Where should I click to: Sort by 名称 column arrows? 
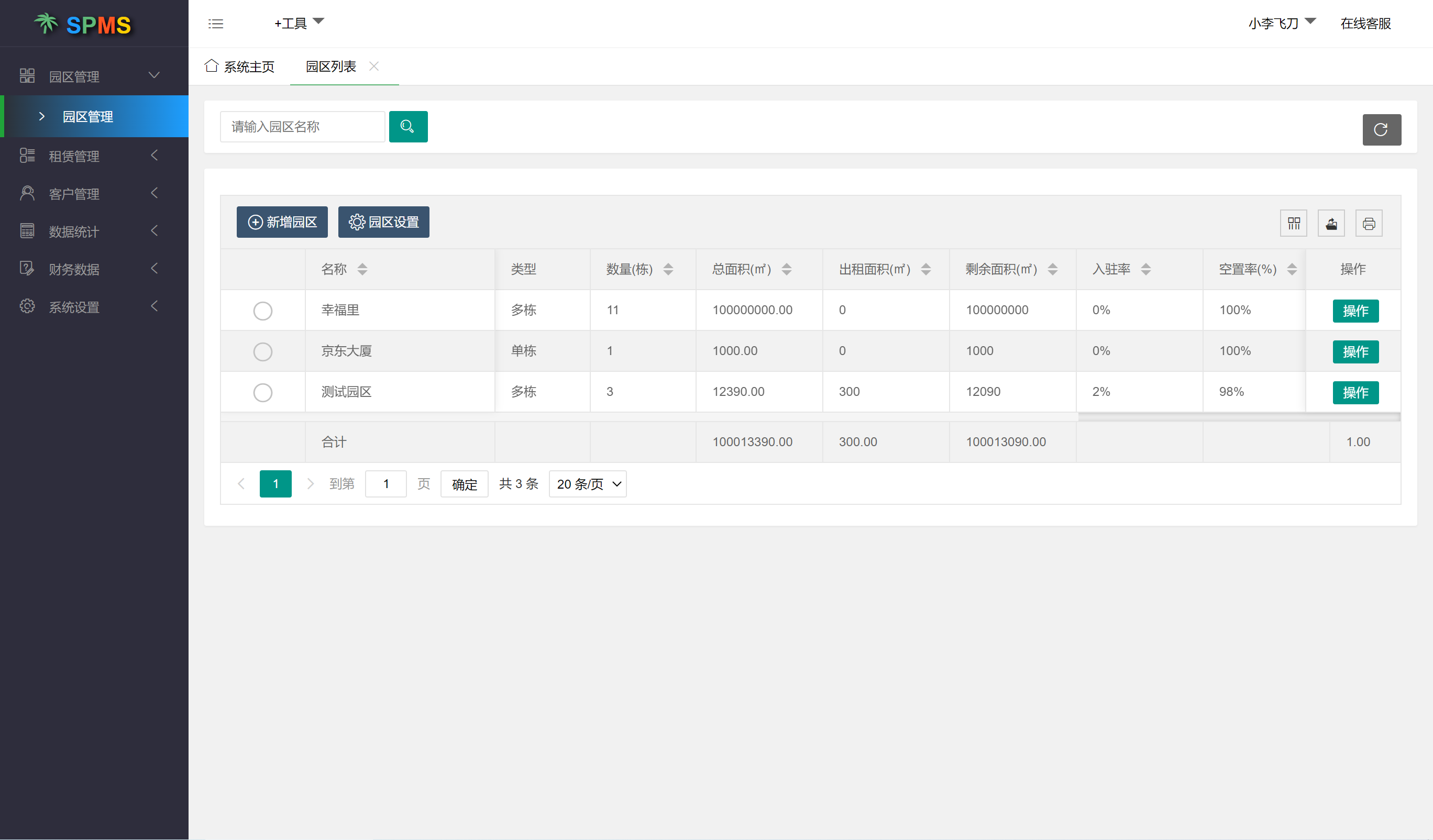point(362,269)
